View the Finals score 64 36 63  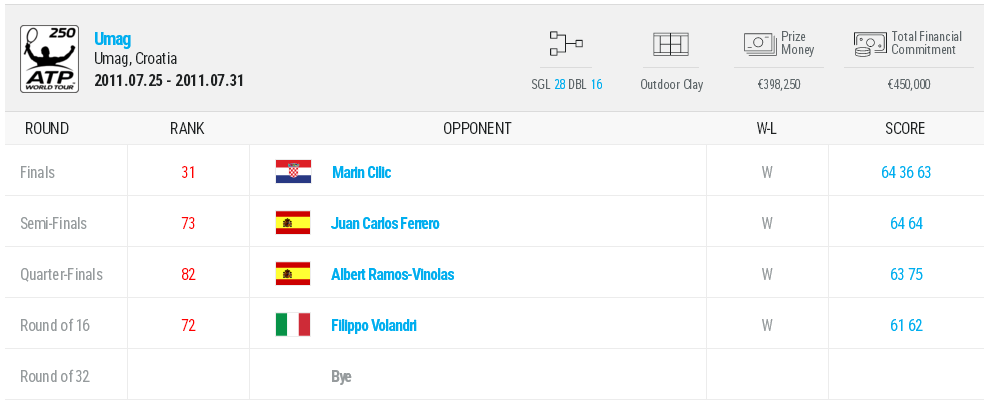906,172
